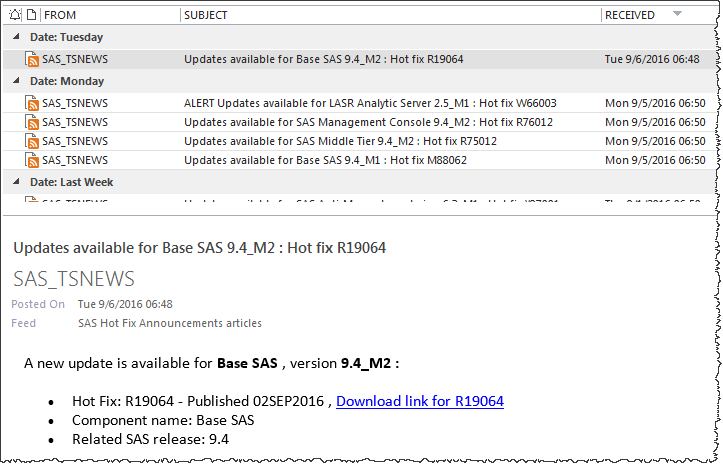Click the sort arrow in RECEIVED header
The width and height of the screenshot is (723, 467).
[x=677, y=13]
